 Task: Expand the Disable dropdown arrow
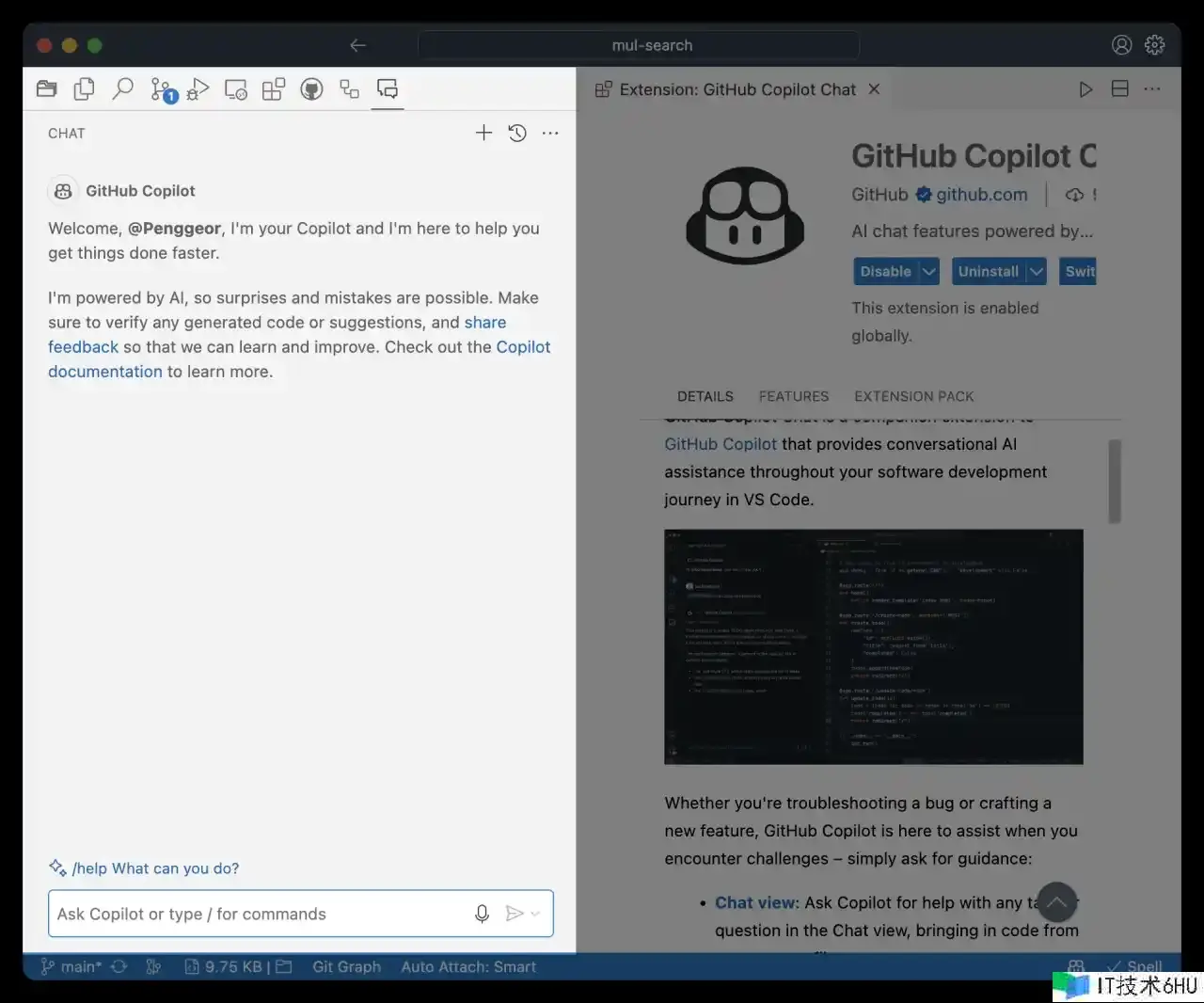pos(929,271)
